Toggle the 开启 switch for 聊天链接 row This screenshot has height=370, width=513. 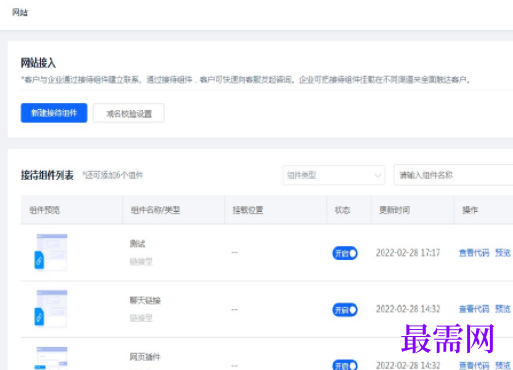(x=345, y=310)
